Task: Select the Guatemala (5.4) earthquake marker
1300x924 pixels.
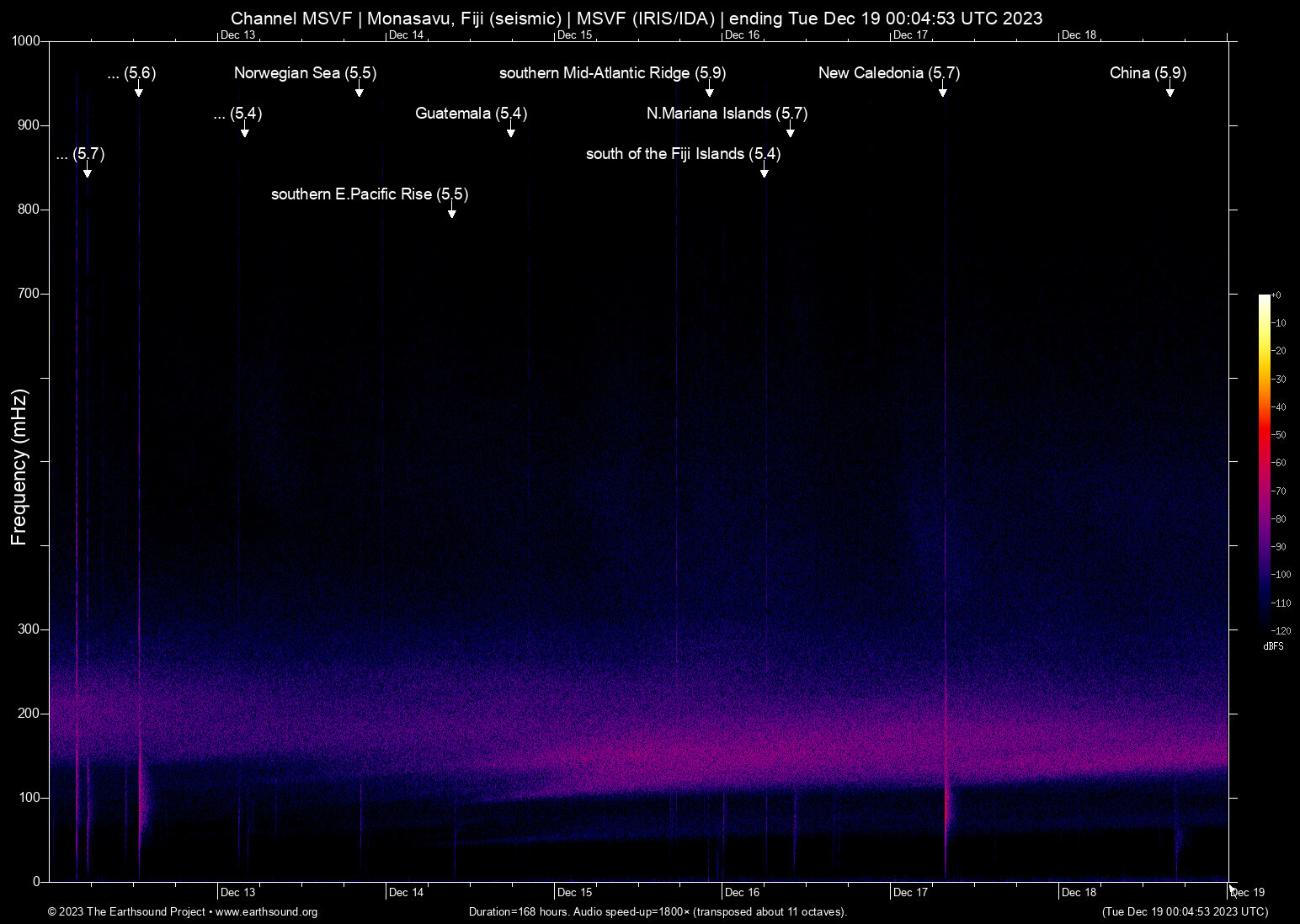Action: (510, 133)
